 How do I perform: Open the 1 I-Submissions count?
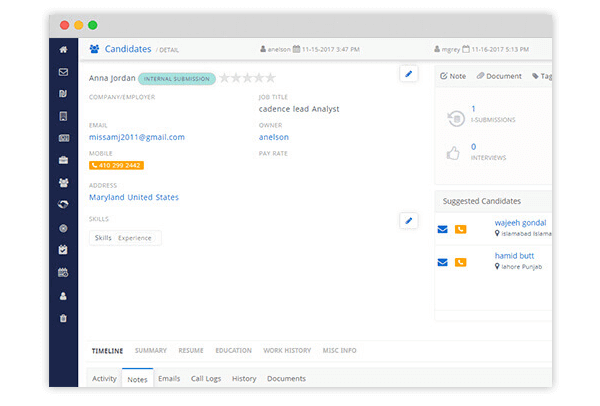pos(473,109)
